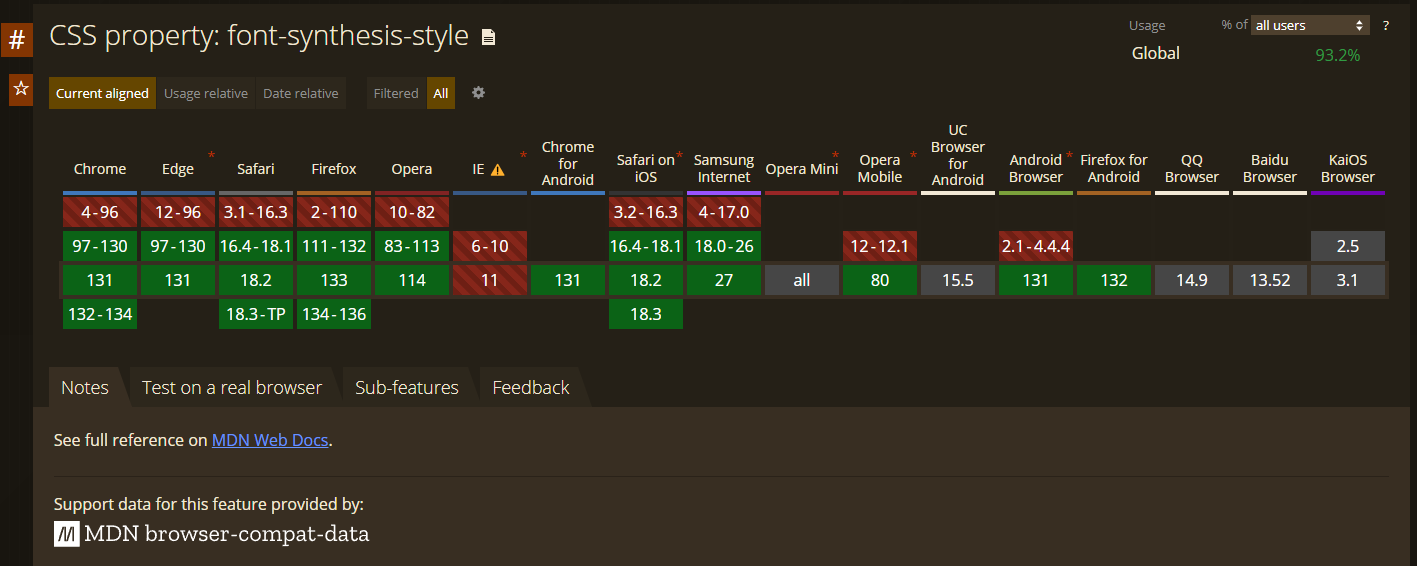
Task: Select IE 11 cell
Action: [490, 280]
